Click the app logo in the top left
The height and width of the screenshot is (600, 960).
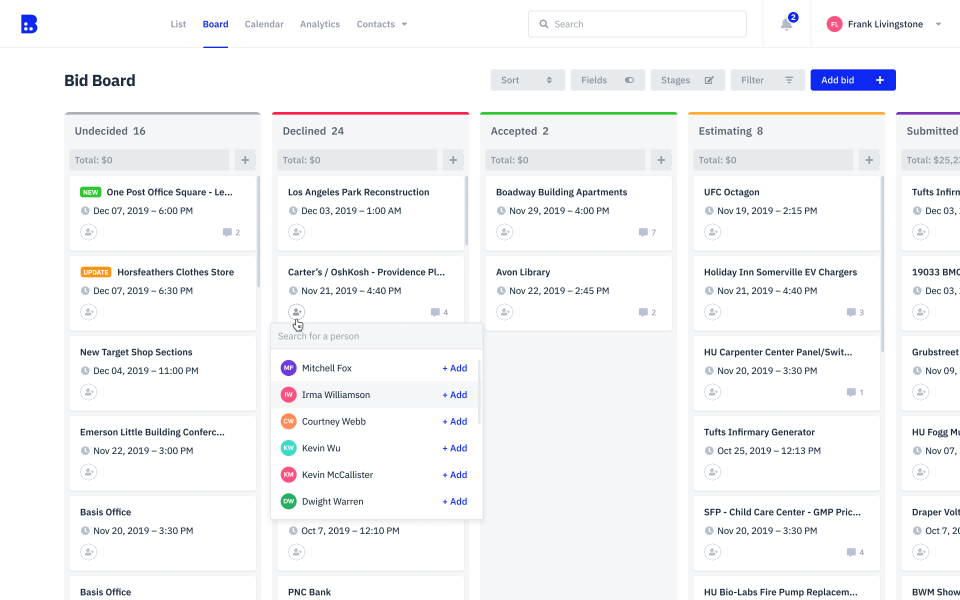(x=29, y=23)
